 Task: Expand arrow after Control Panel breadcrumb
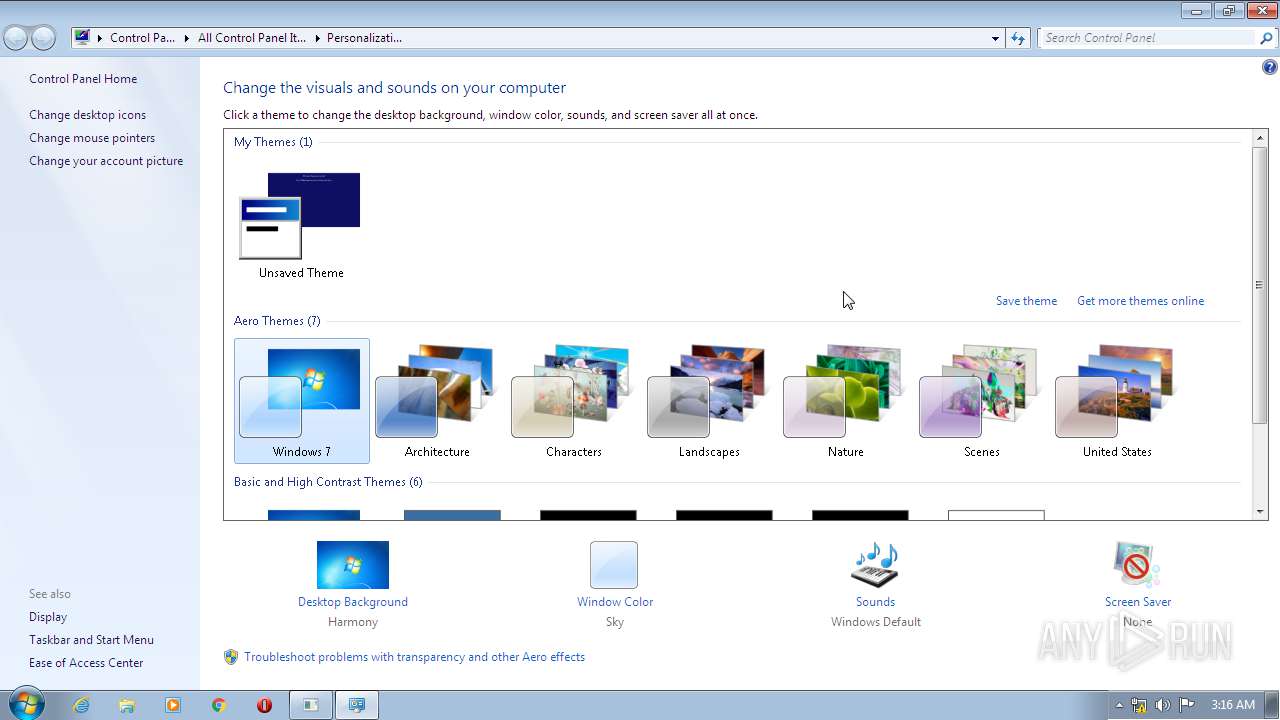coord(187,38)
